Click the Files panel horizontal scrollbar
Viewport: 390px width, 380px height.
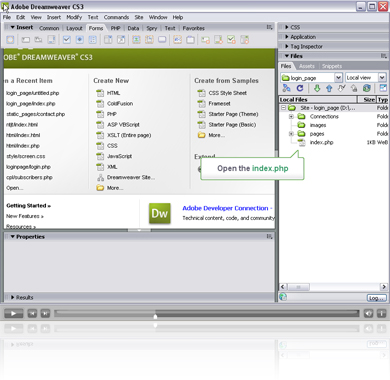[x=333, y=287]
